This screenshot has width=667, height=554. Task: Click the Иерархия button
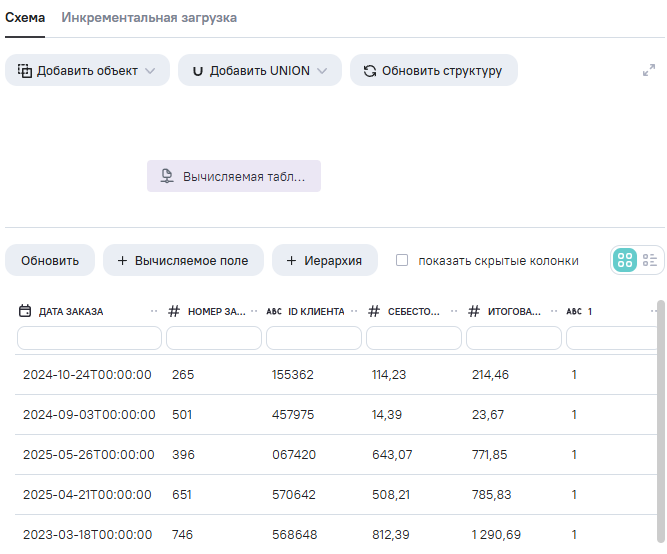tap(324, 260)
